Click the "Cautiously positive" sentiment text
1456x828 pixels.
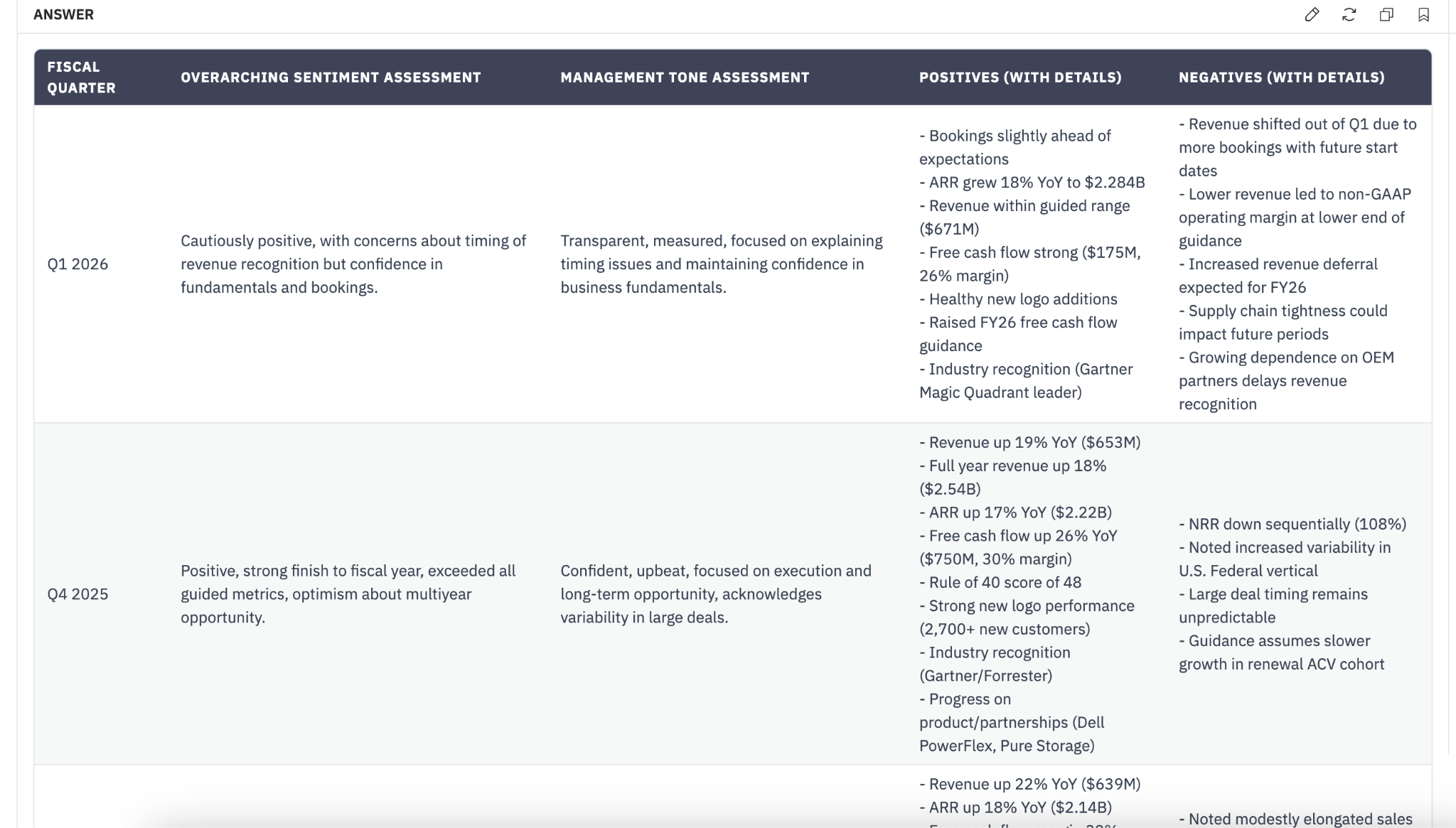(353, 264)
